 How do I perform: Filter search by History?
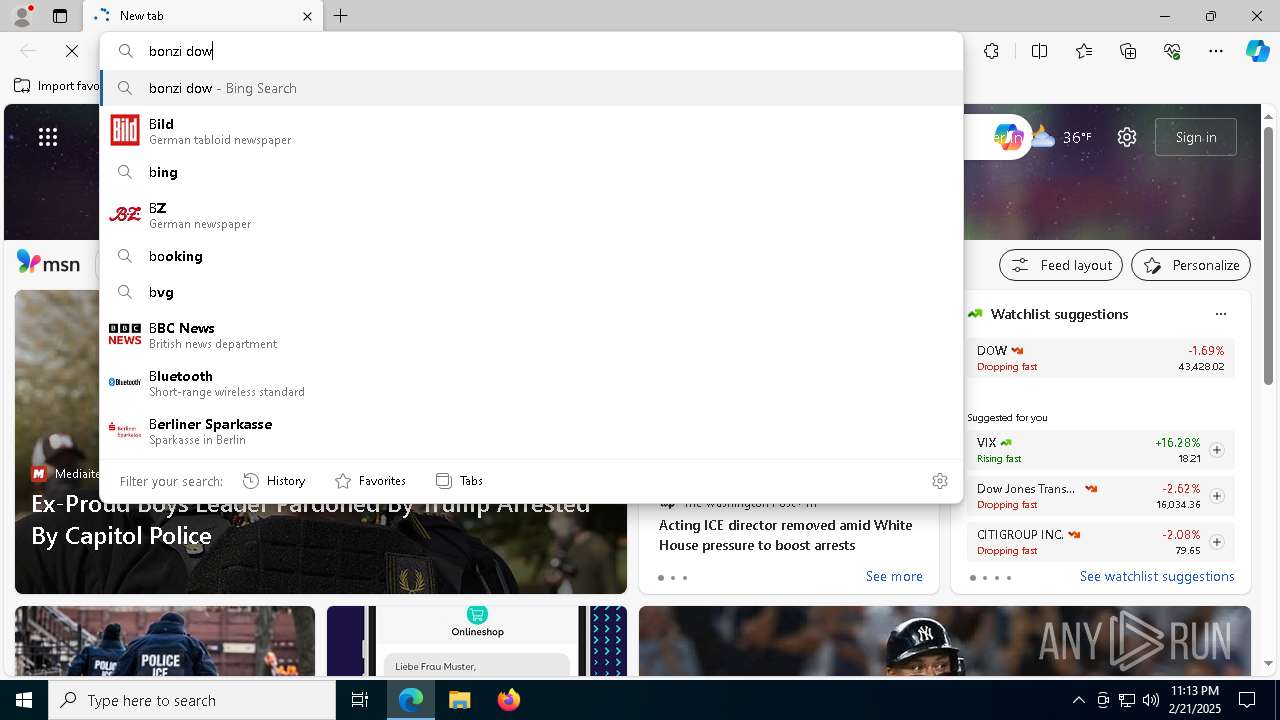pos(274,481)
